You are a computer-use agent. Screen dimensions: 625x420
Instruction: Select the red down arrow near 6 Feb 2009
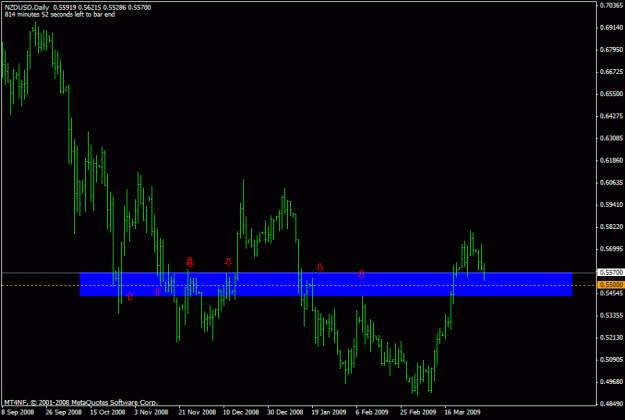(x=361, y=274)
